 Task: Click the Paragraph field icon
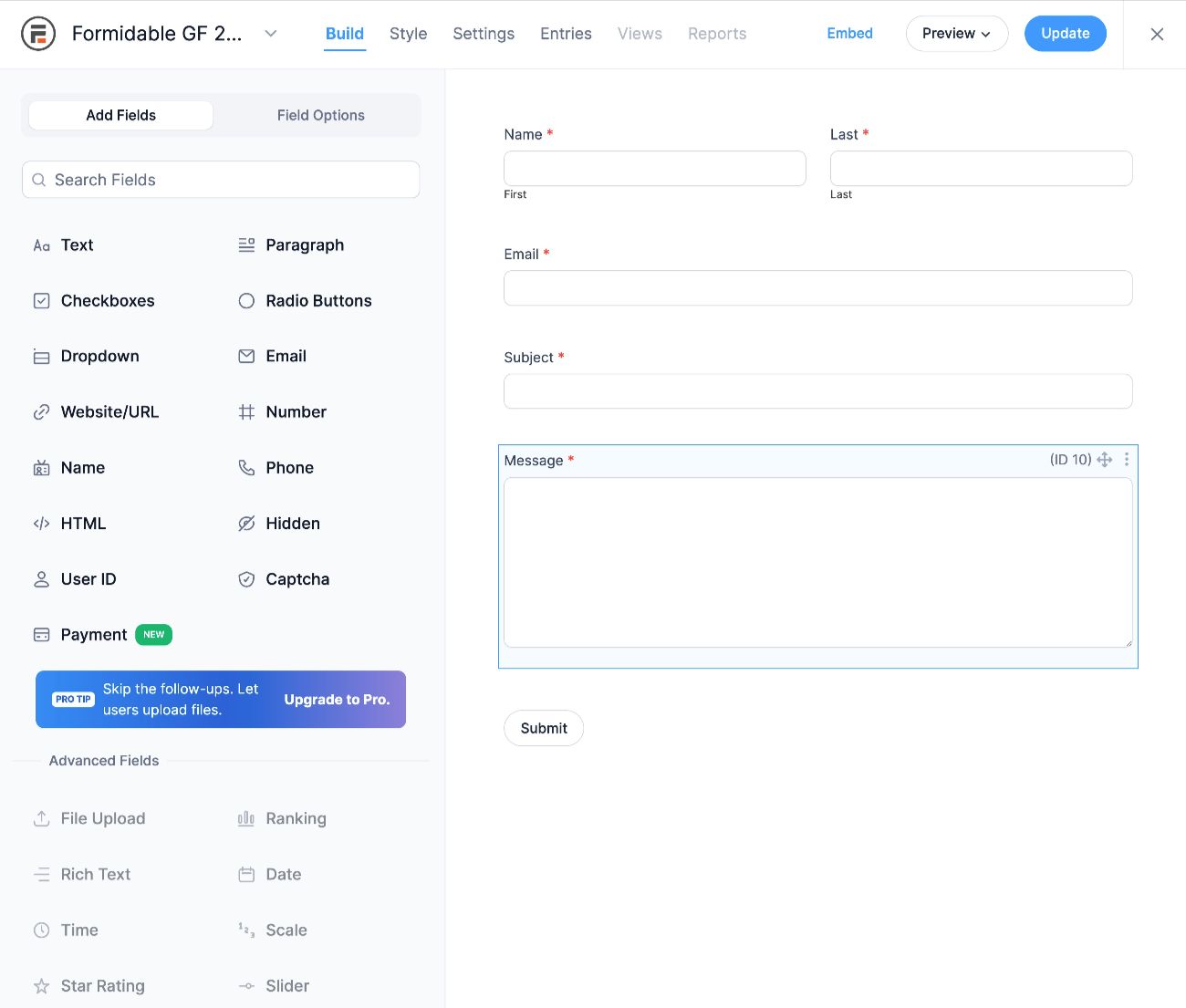(x=246, y=244)
